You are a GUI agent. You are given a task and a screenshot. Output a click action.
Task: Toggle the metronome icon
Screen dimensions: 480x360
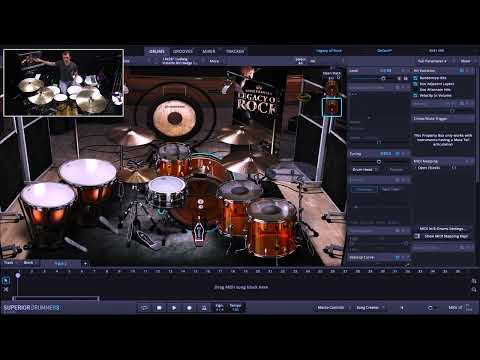[x=204, y=308]
